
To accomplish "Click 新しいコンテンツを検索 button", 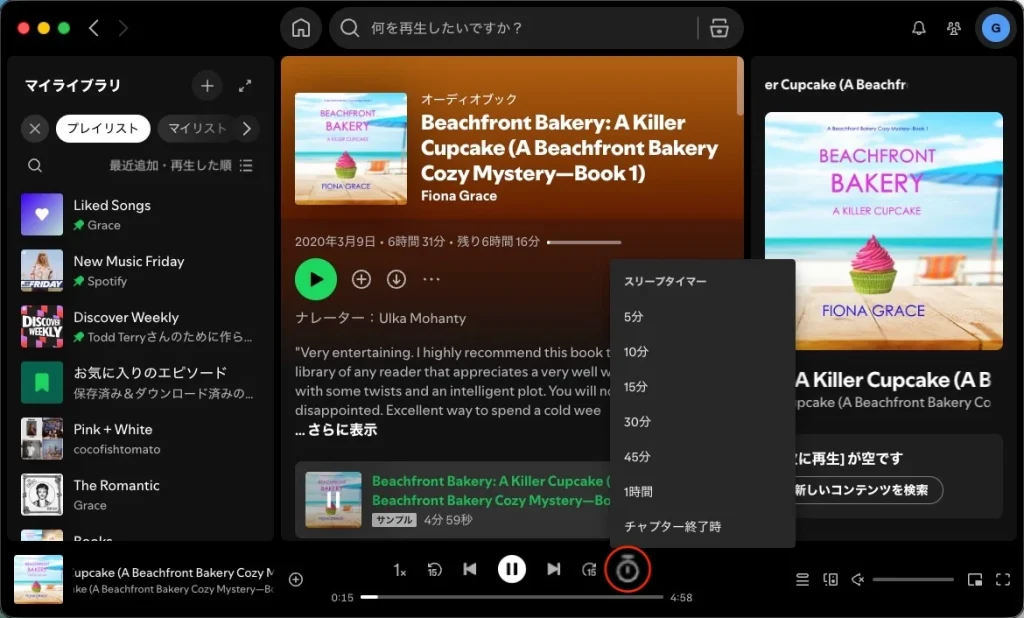I will coord(863,490).
